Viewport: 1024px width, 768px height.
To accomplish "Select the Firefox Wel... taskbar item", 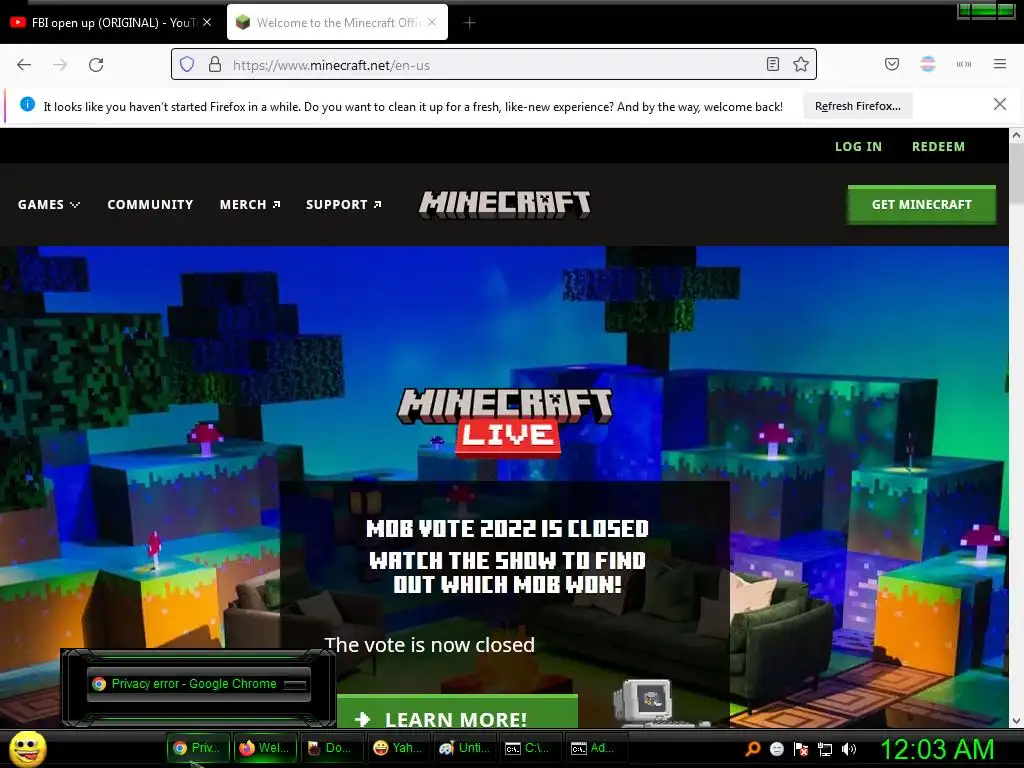I will click(x=265, y=748).
